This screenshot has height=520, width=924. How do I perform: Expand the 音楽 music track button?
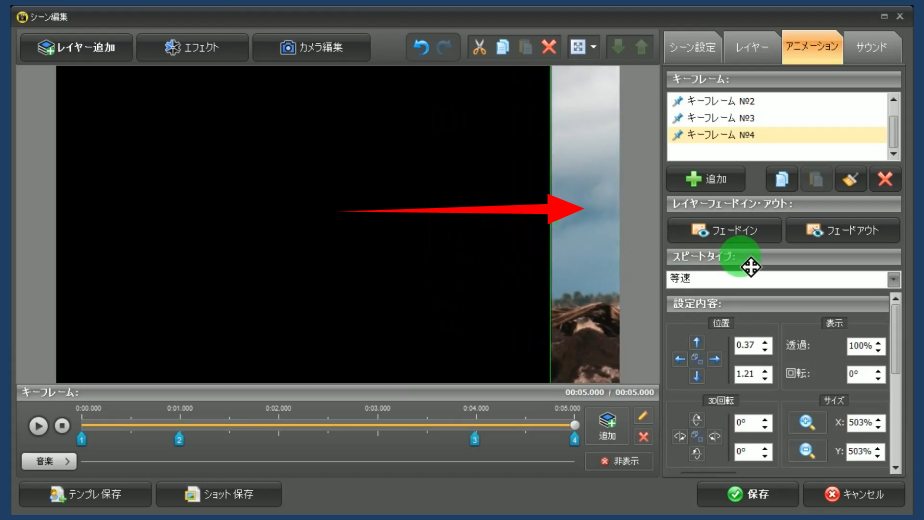pos(49,461)
